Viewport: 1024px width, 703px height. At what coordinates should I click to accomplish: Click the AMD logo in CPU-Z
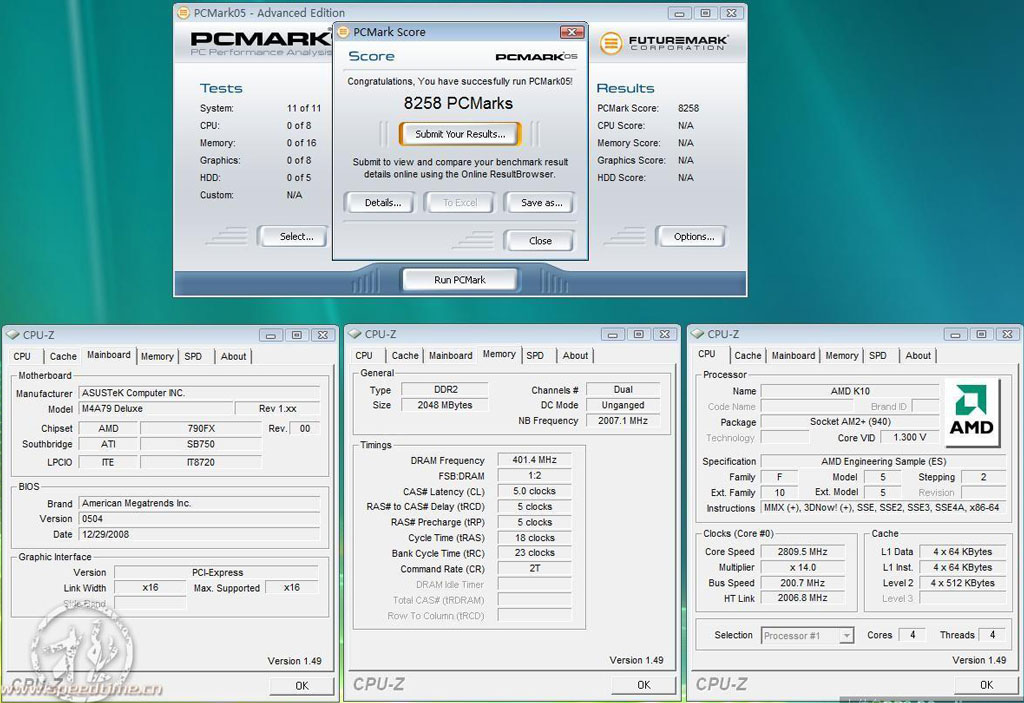pyautogui.click(x=971, y=410)
